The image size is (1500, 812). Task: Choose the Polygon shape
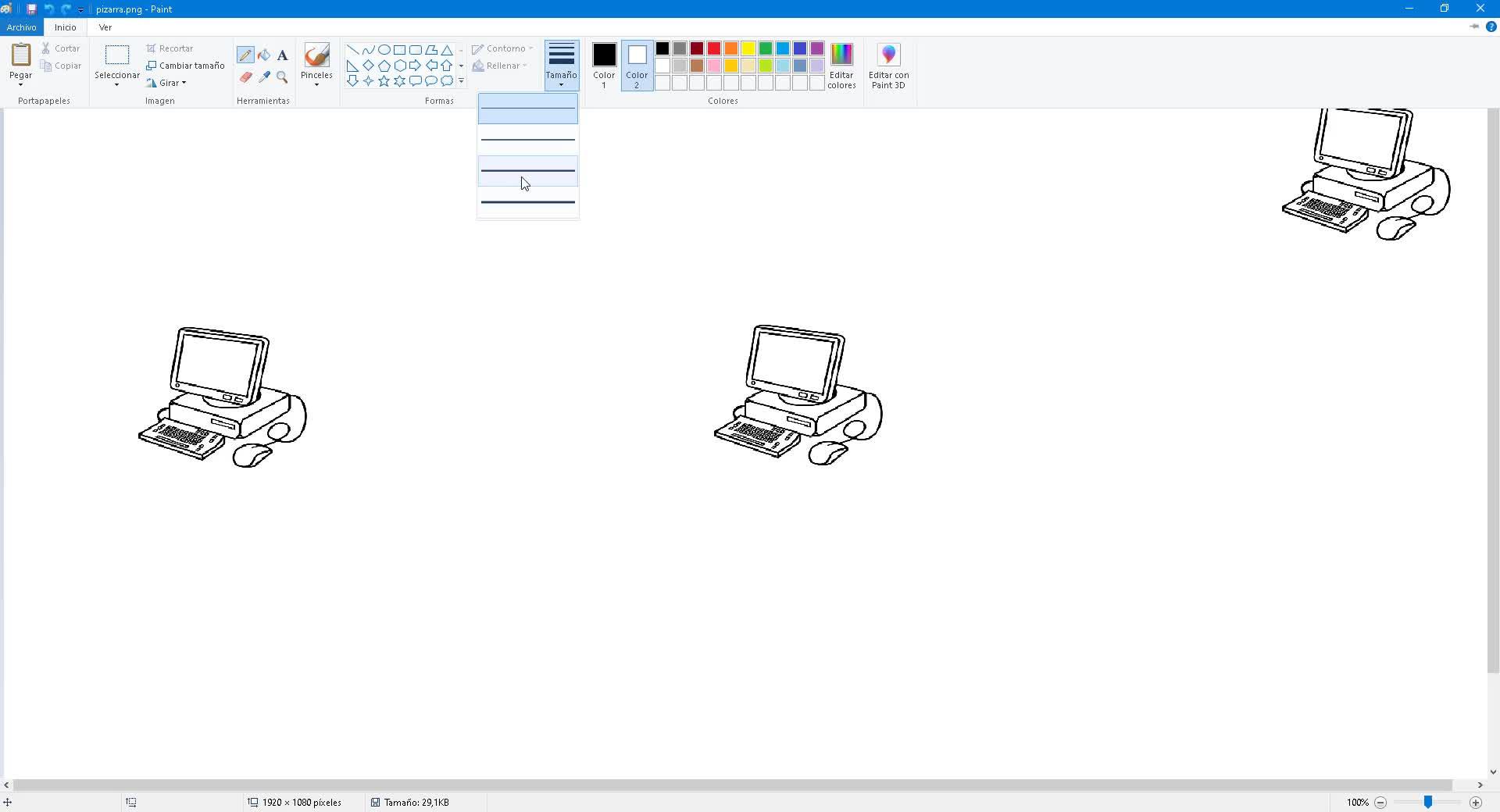click(430, 50)
